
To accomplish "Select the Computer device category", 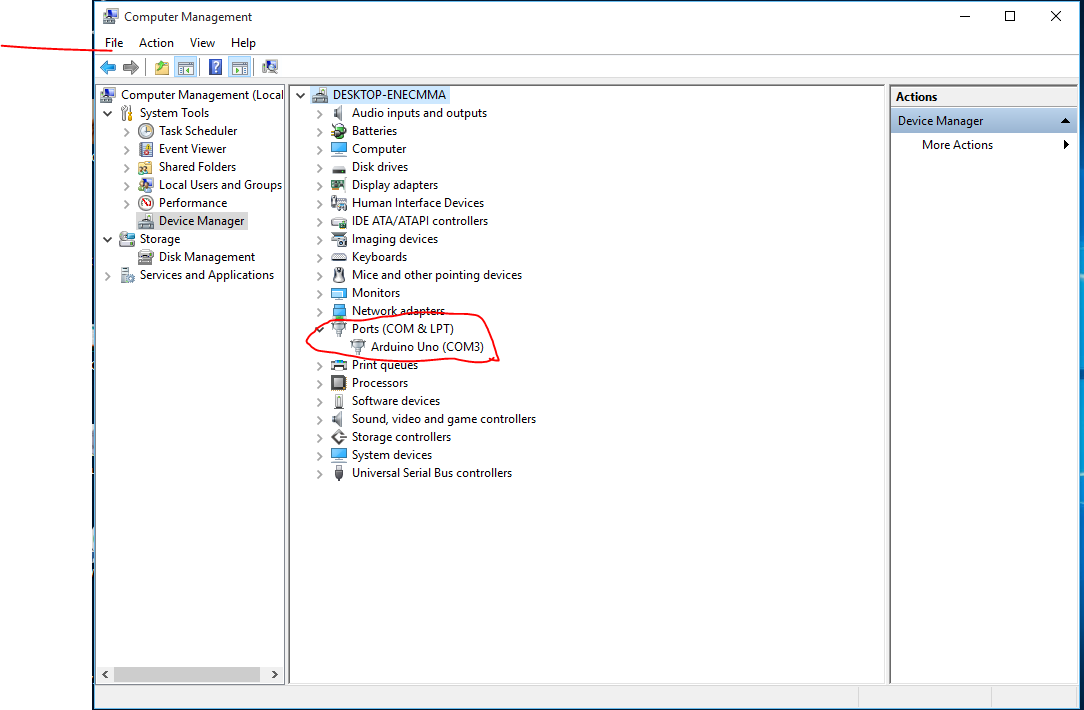I will [379, 149].
